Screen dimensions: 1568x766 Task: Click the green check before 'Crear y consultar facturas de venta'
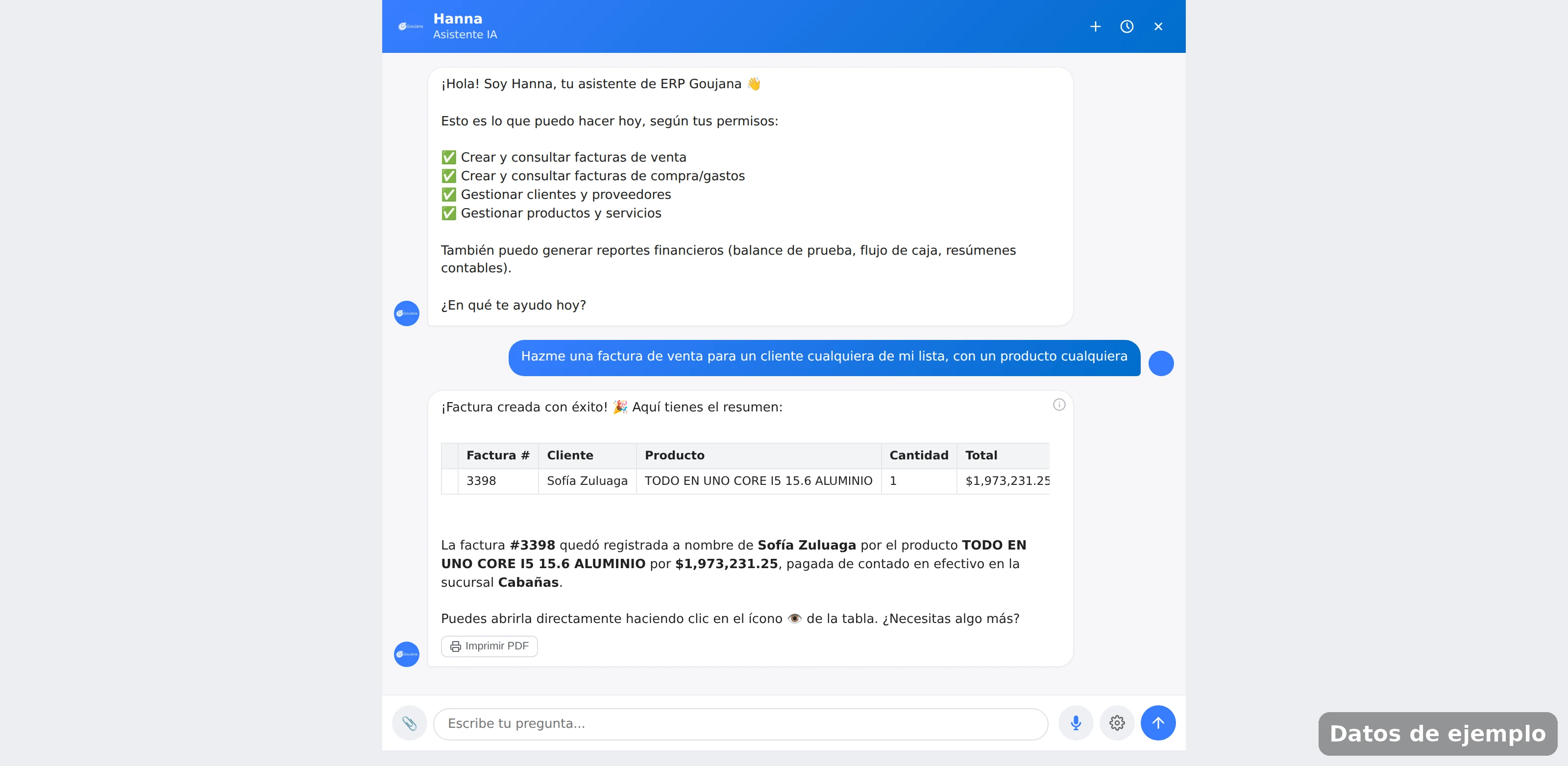click(449, 157)
